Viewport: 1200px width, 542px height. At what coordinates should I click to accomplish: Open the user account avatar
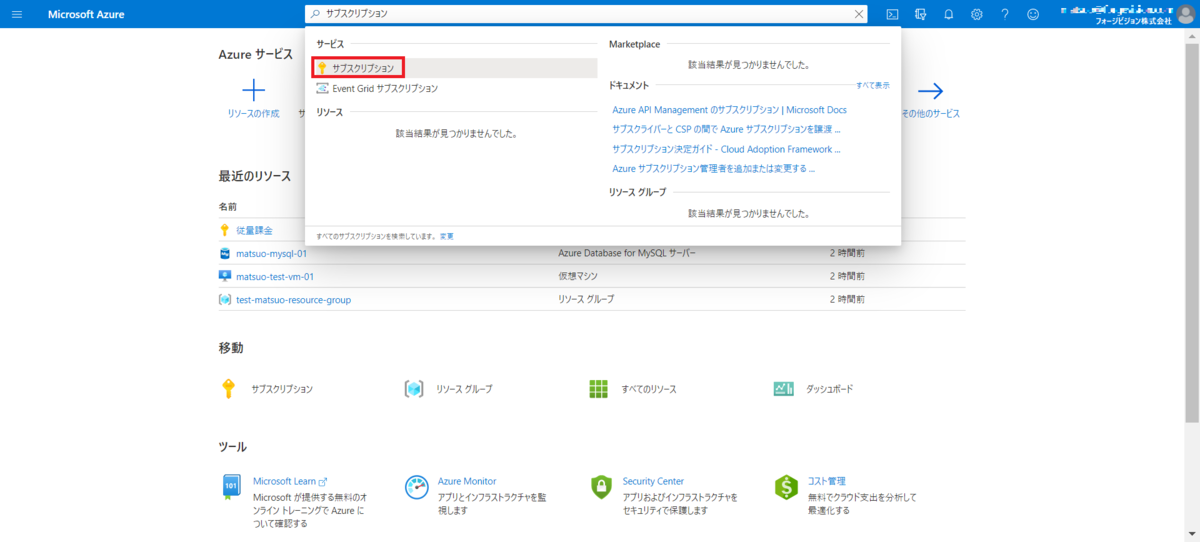click(x=1185, y=14)
